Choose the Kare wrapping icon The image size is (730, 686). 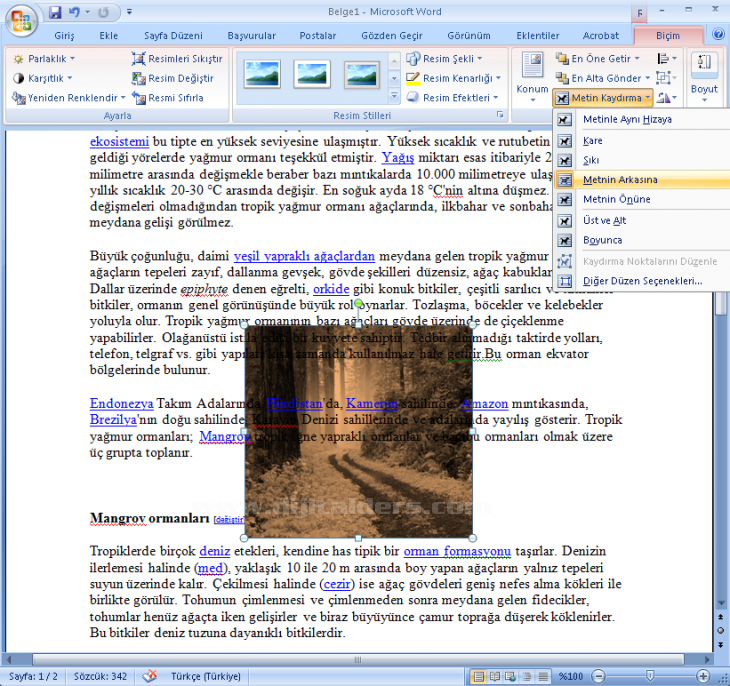[564, 141]
